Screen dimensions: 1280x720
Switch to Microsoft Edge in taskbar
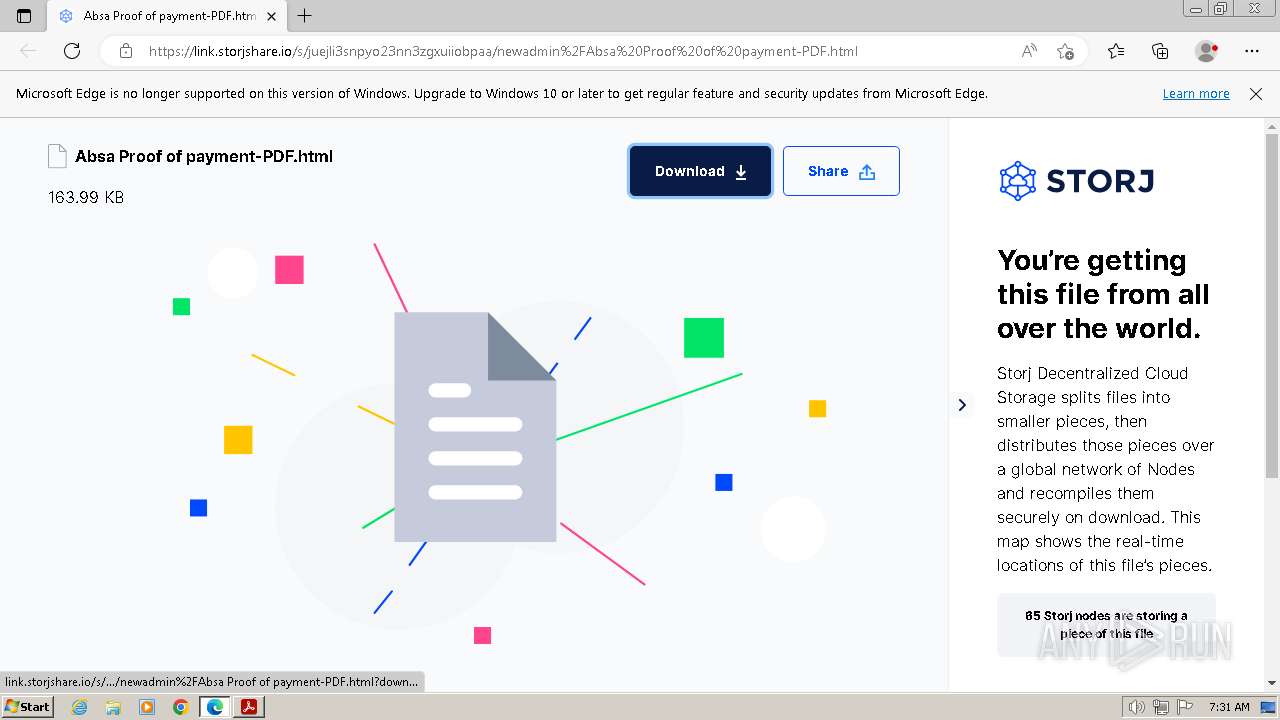(215, 707)
